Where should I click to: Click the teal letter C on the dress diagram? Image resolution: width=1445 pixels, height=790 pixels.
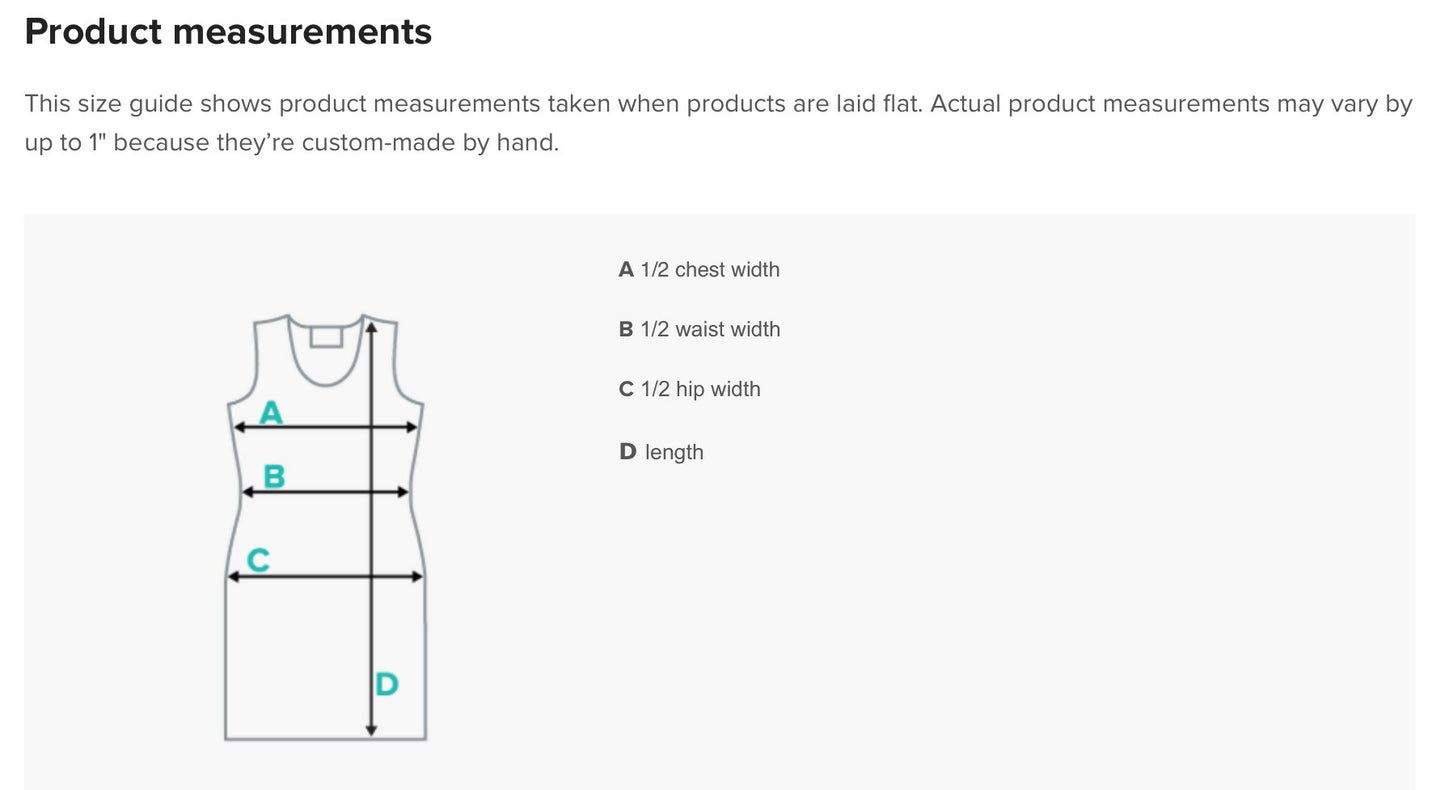258,560
